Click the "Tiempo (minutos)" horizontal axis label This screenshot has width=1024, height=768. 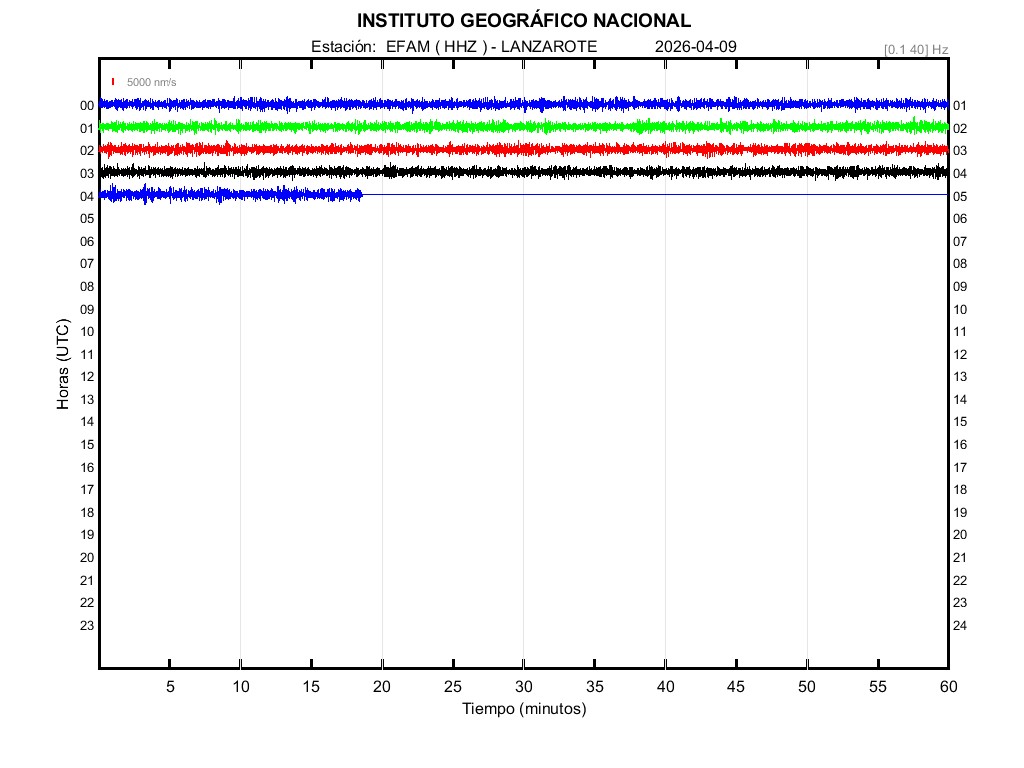[523, 709]
